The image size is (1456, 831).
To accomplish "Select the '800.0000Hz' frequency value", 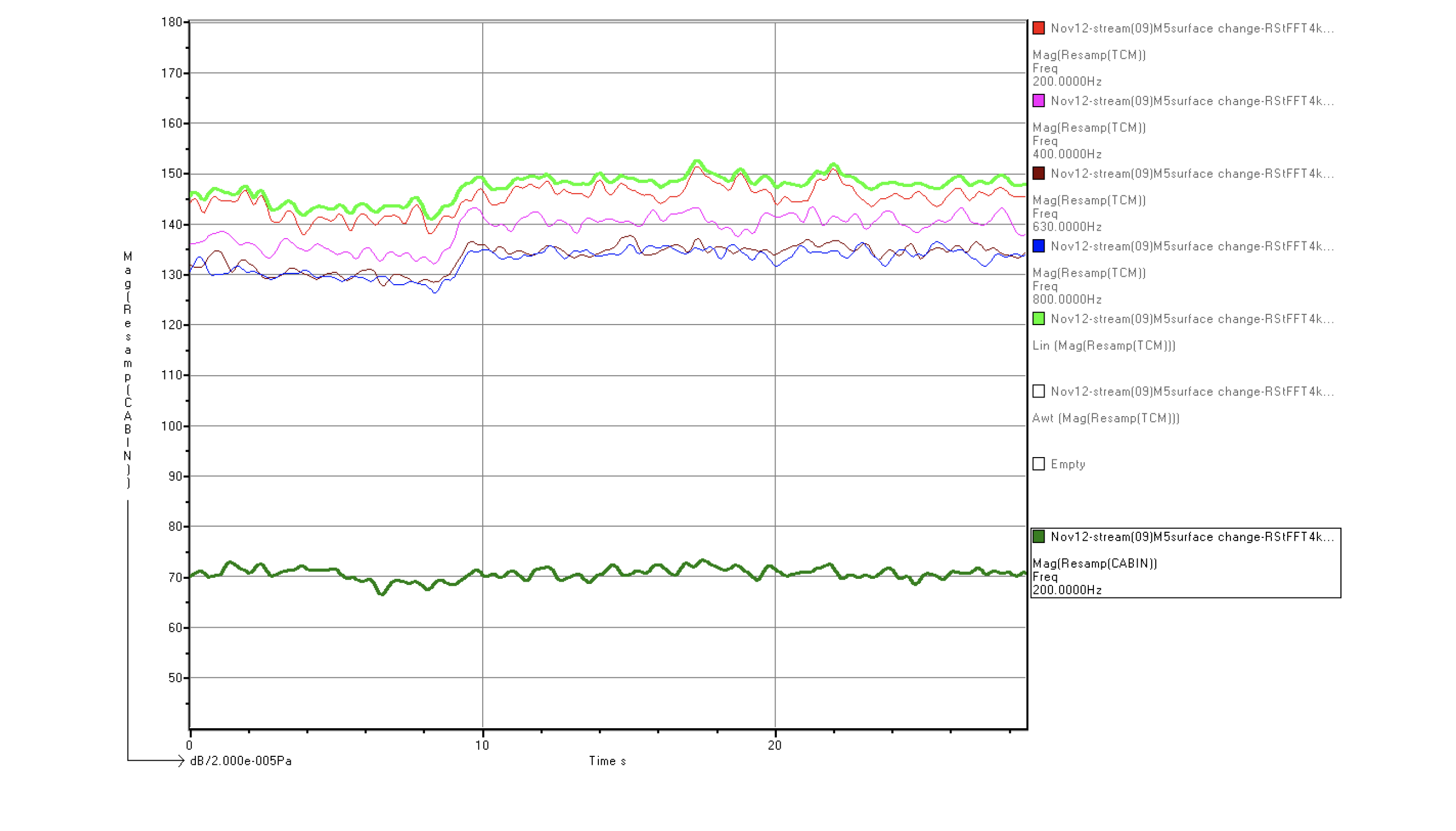I will click(x=1066, y=299).
